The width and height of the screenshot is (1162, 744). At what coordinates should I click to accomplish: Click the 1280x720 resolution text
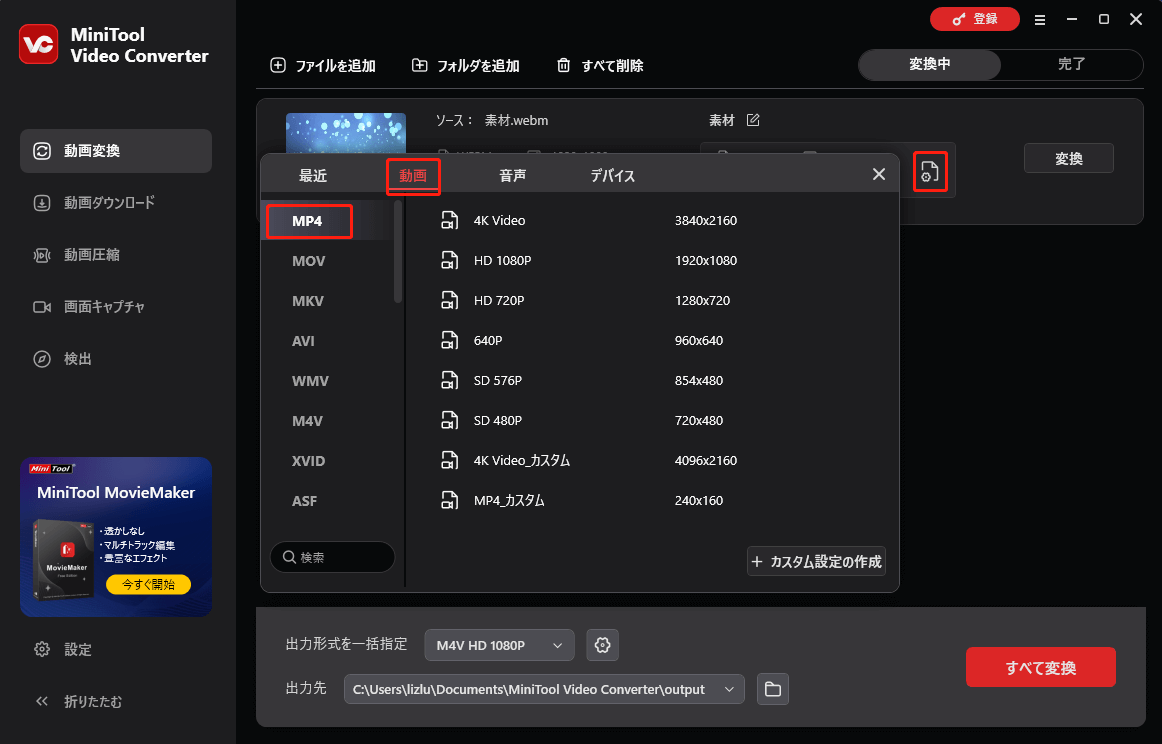[702, 300]
